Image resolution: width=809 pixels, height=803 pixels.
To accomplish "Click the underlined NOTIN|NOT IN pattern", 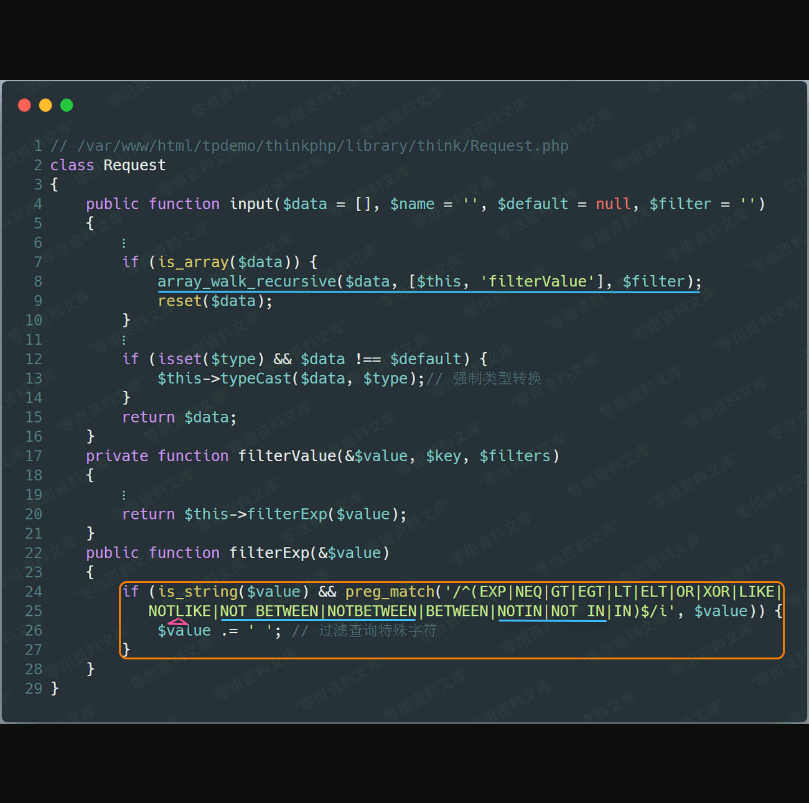I will click(552, 611).
